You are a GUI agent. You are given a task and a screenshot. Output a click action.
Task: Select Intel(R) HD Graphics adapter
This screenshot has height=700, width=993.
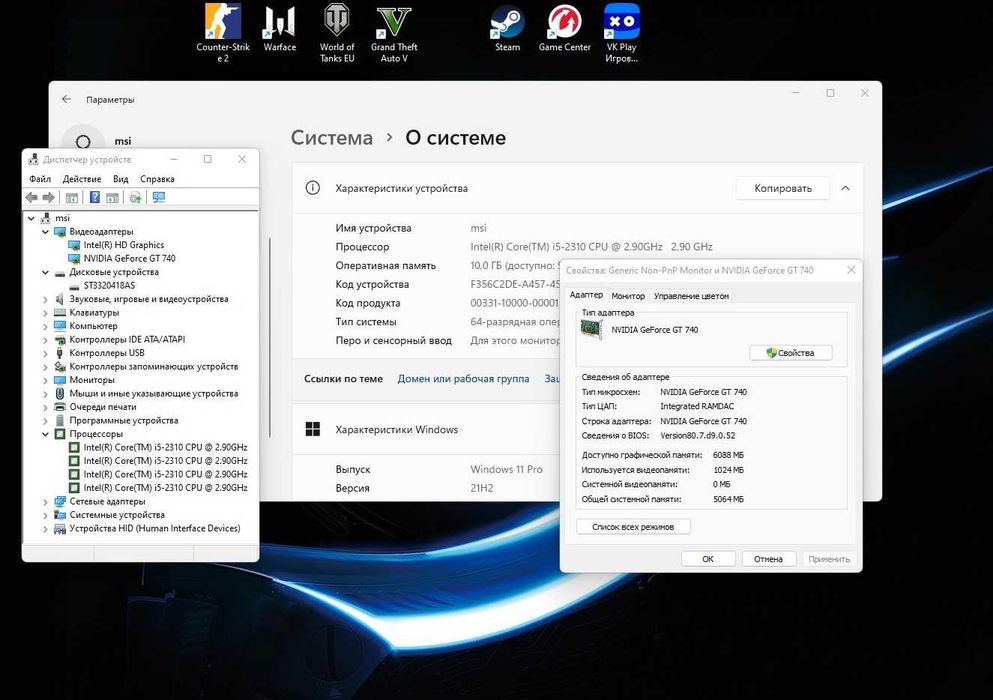click(x=117, y=245)
